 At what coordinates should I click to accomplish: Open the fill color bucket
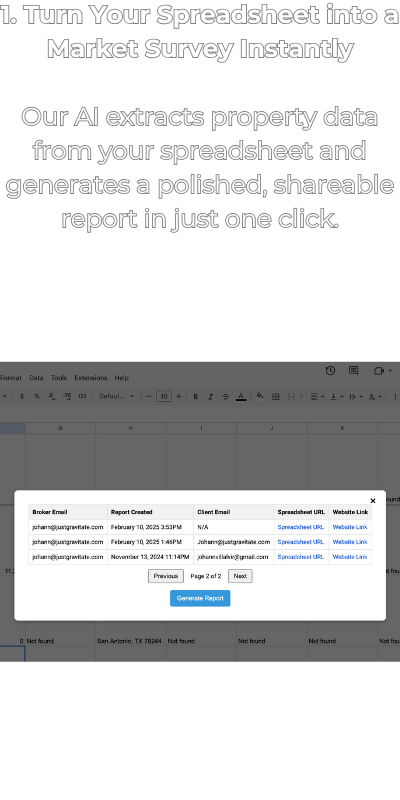260,396
